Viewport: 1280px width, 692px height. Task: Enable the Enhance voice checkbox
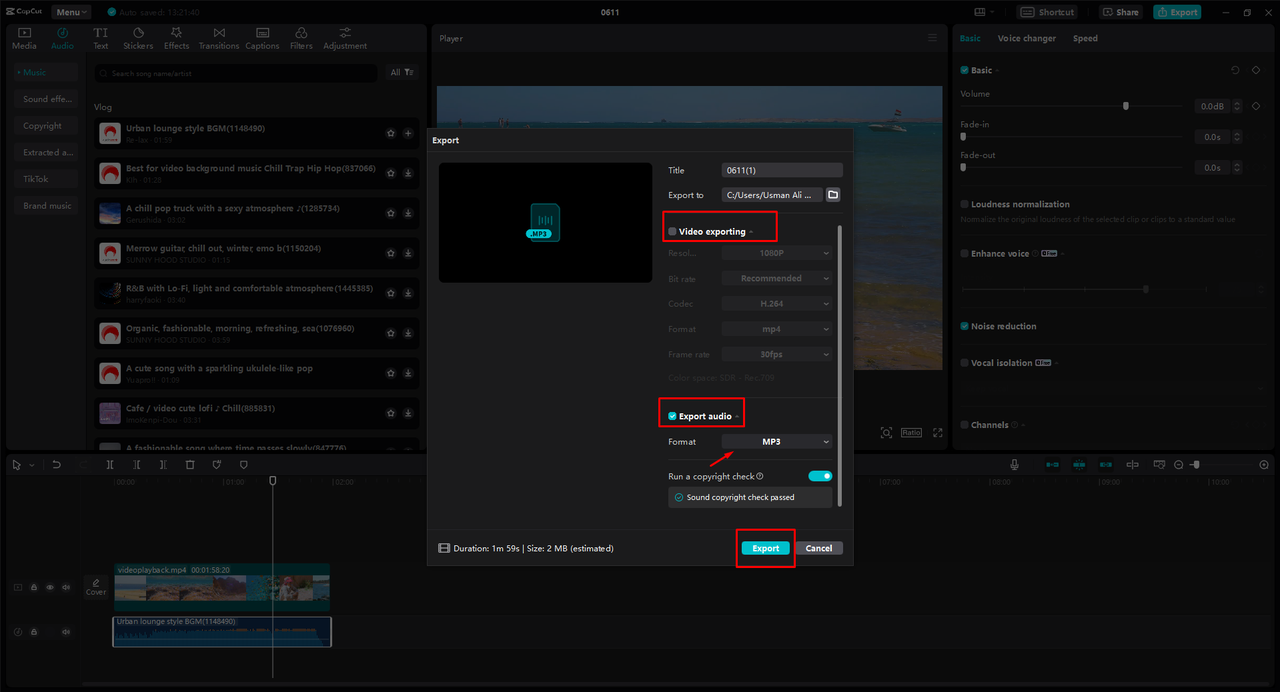pyautogui.click(x=964, y=254)
